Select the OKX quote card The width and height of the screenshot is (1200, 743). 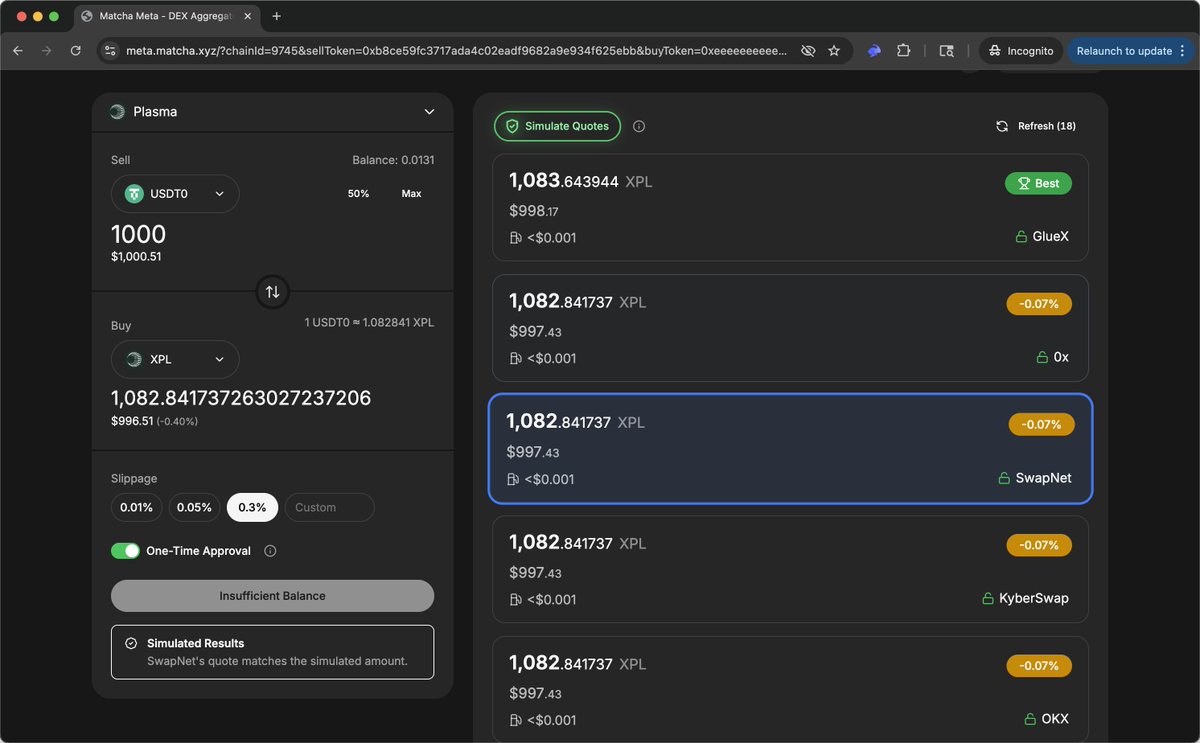coord(790,690)
